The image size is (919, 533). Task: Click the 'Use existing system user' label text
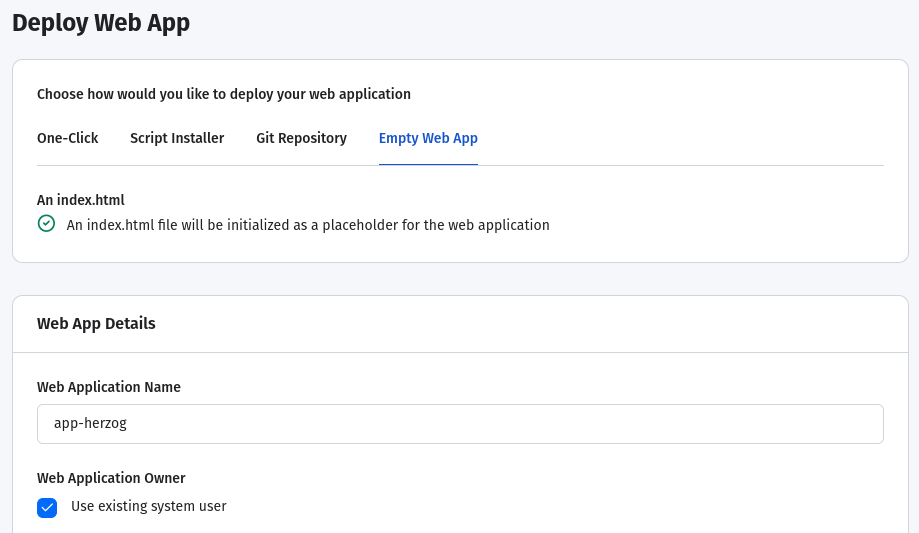(149, 506)
